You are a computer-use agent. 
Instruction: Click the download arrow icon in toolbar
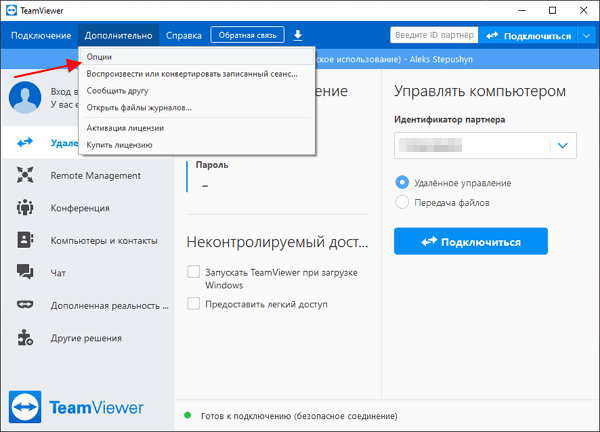298,36
